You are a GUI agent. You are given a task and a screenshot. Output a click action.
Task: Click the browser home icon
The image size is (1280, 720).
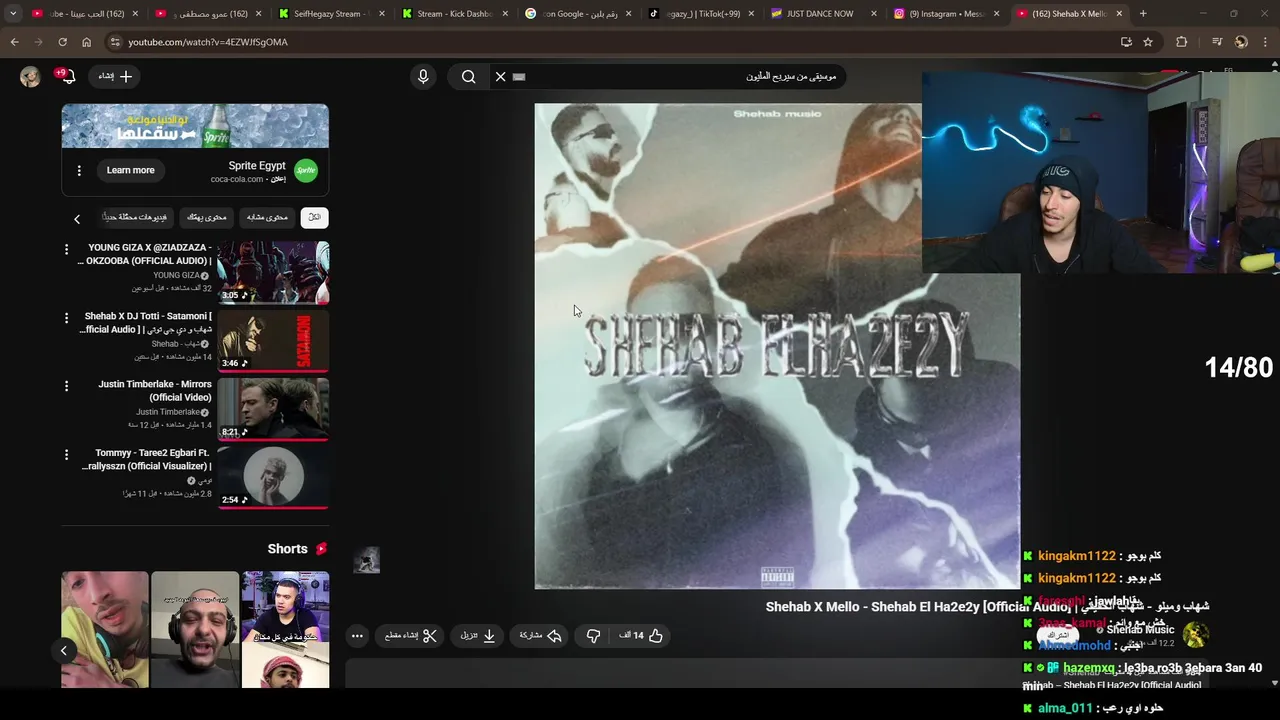pos(86,42)
